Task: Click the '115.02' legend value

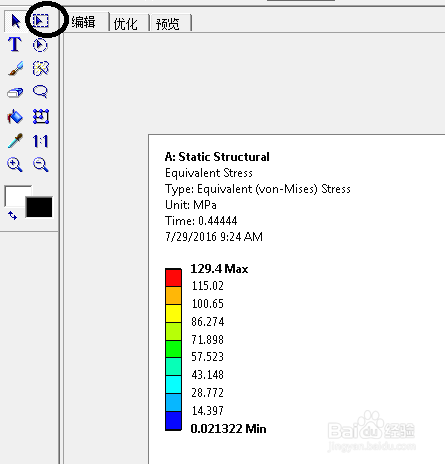Action: pyautogui.click(x=207, y=286)
